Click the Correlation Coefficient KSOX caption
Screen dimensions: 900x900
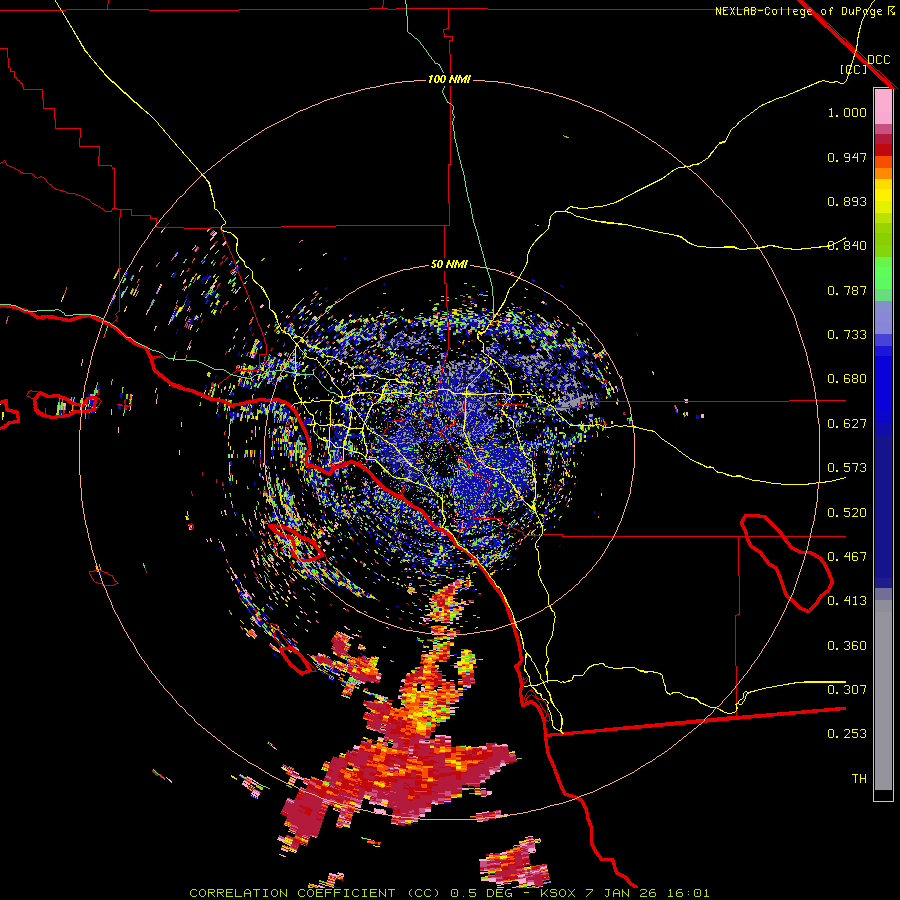(x=449, y=893)
